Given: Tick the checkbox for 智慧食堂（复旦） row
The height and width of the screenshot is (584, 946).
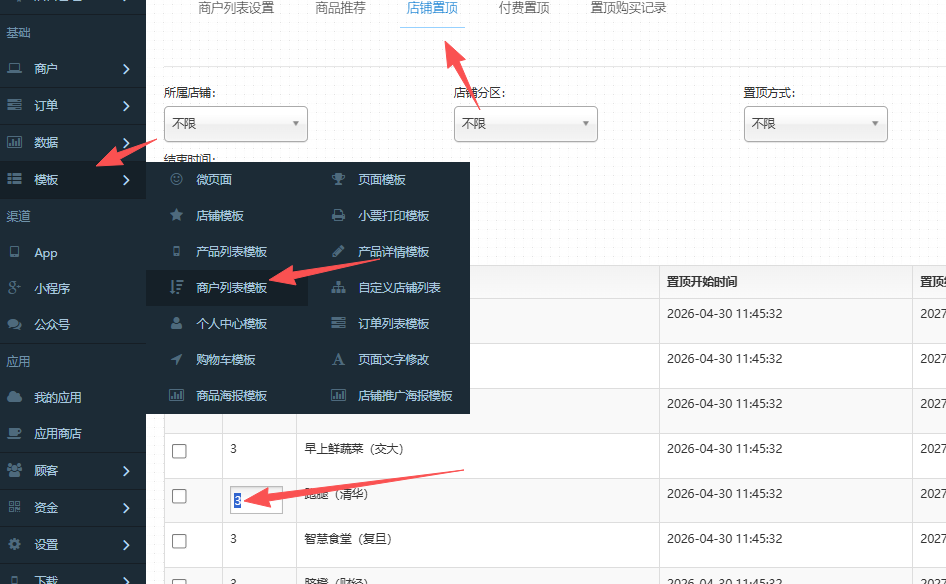Looking at the screenshot, I should point(179,541).
